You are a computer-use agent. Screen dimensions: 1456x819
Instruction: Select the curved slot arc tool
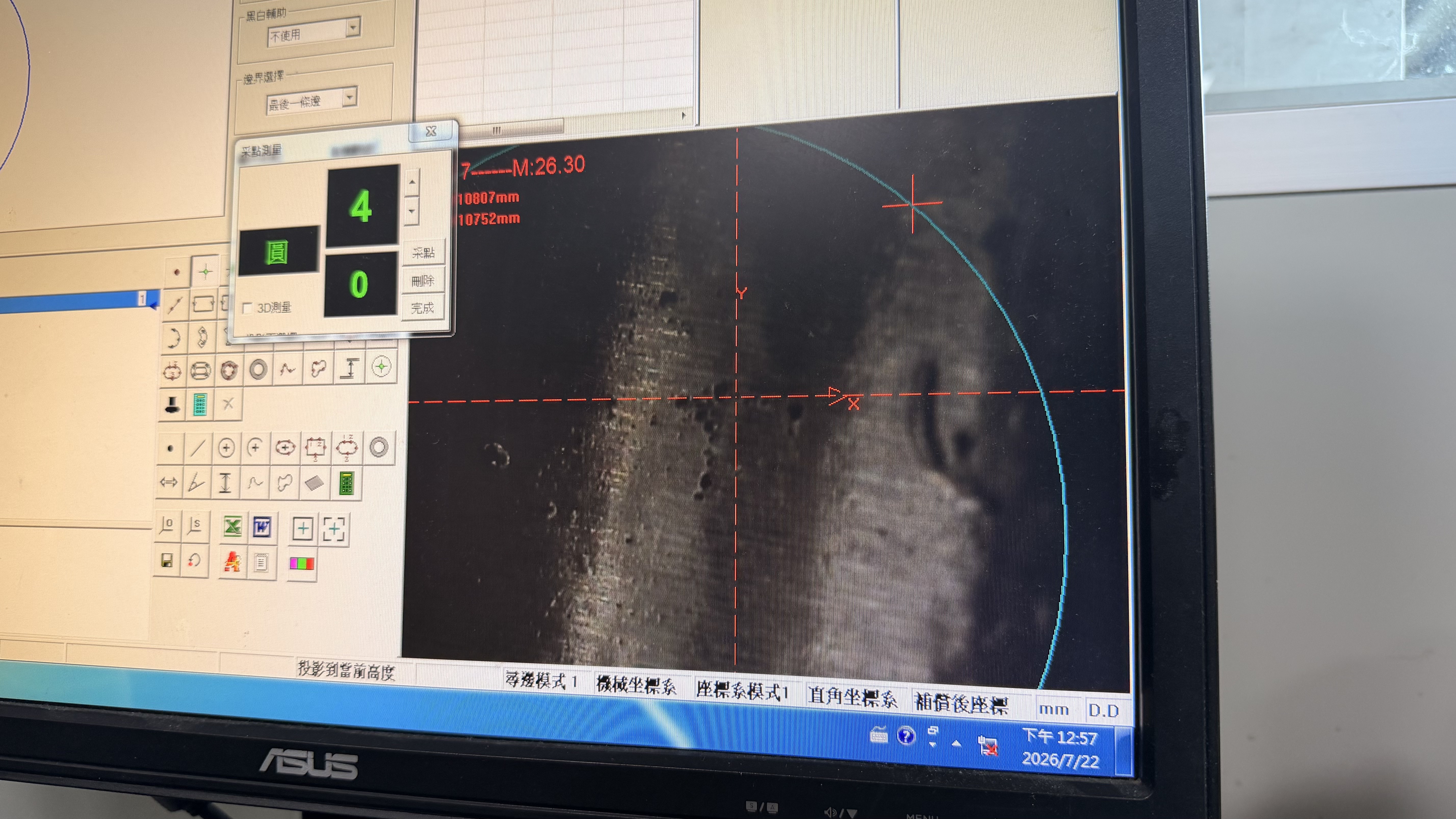coord(202,337)
